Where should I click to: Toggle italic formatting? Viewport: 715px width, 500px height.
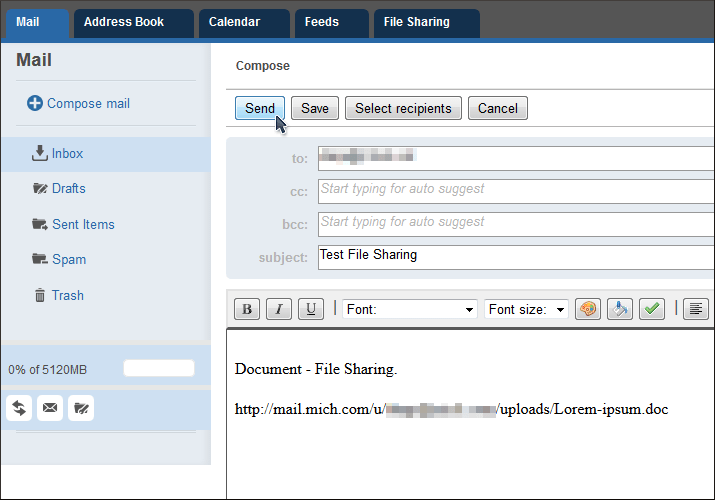[279, 309]
